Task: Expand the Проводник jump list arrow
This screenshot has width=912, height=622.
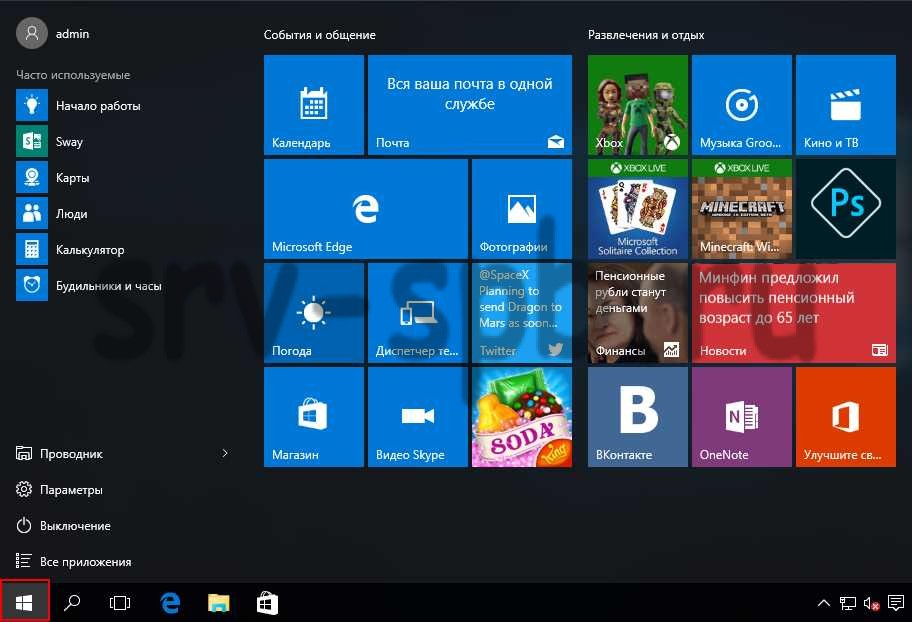Action: [x=225, y=454]
